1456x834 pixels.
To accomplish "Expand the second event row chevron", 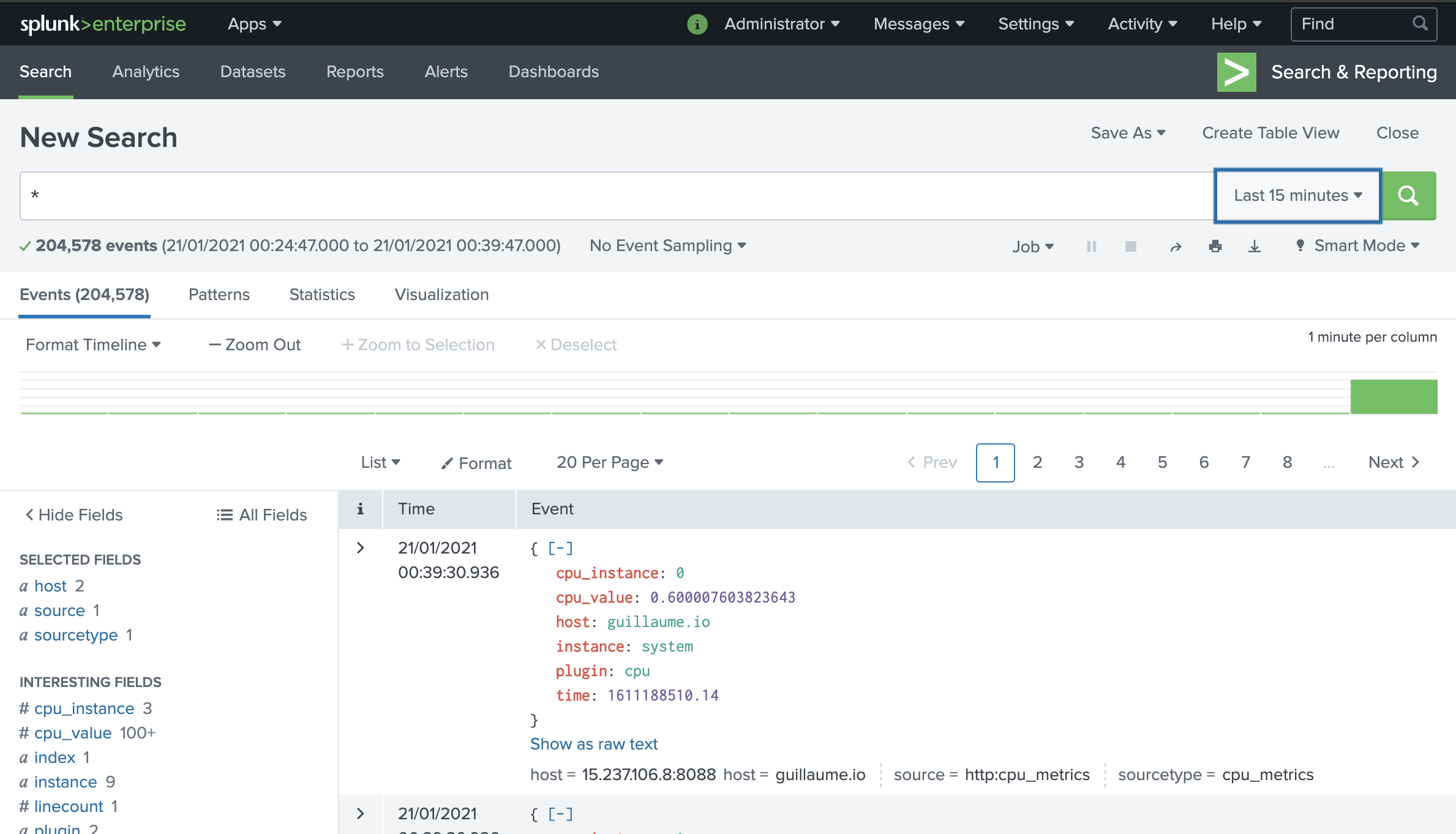I will (x=360, y=814).
